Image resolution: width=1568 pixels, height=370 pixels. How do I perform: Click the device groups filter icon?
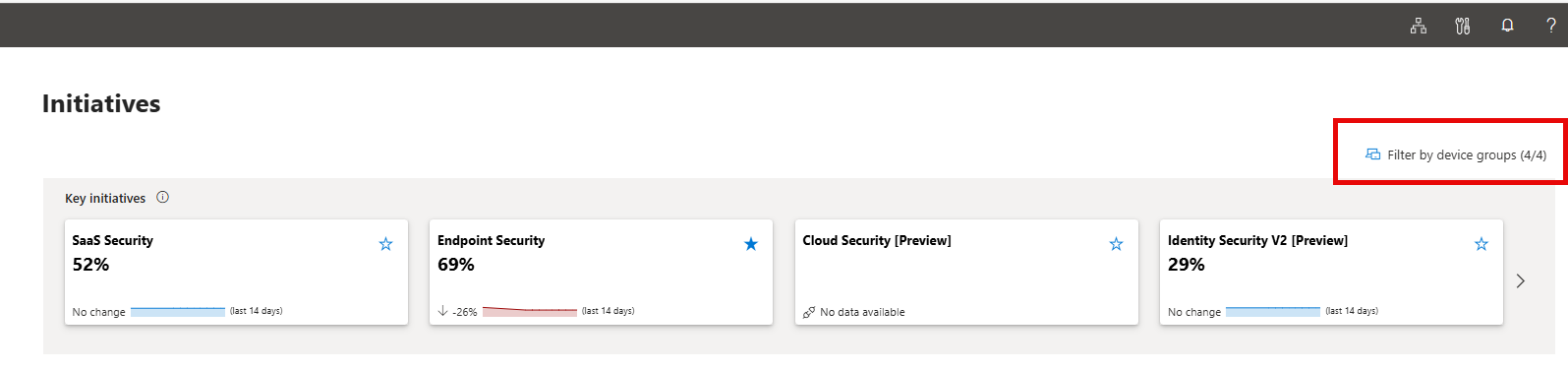coord(1373,154)
